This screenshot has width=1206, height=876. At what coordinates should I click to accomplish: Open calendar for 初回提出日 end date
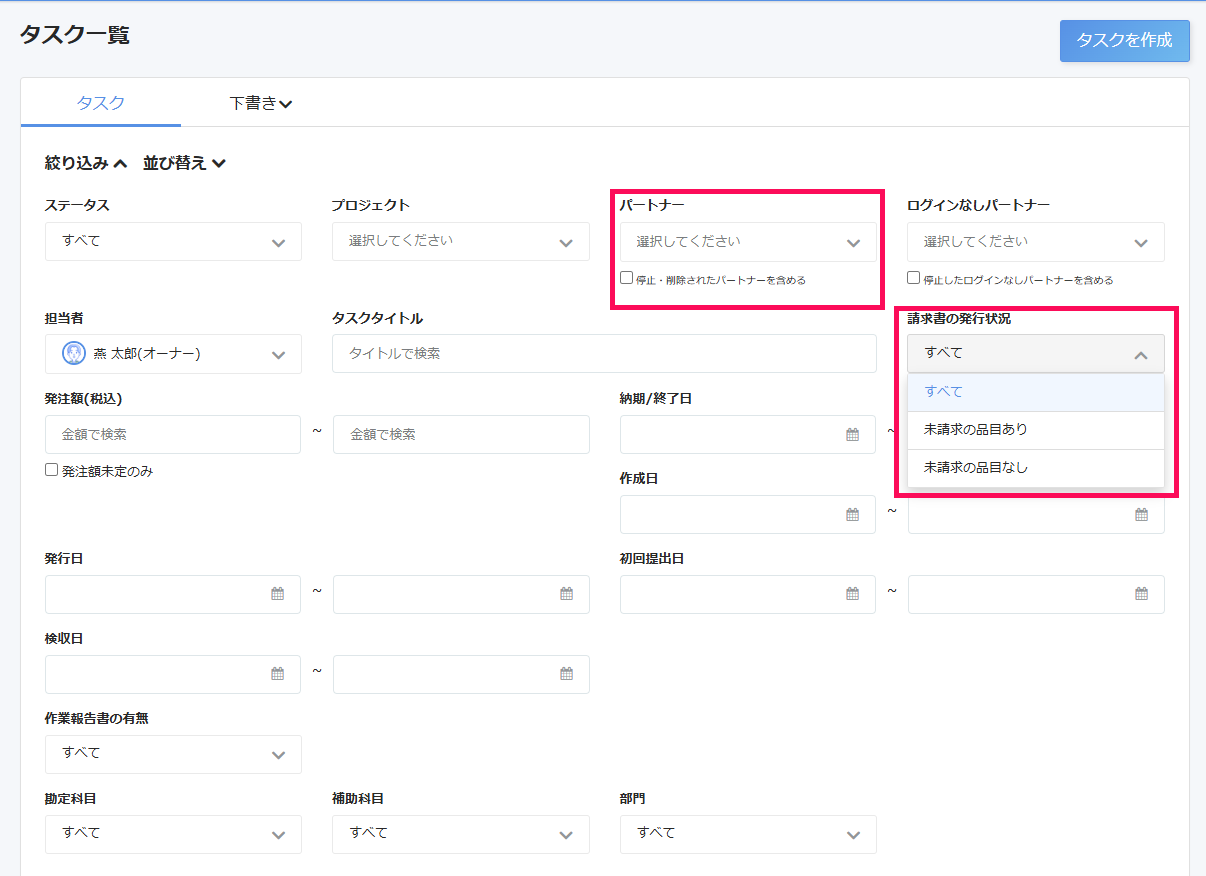pos(1141,594)
